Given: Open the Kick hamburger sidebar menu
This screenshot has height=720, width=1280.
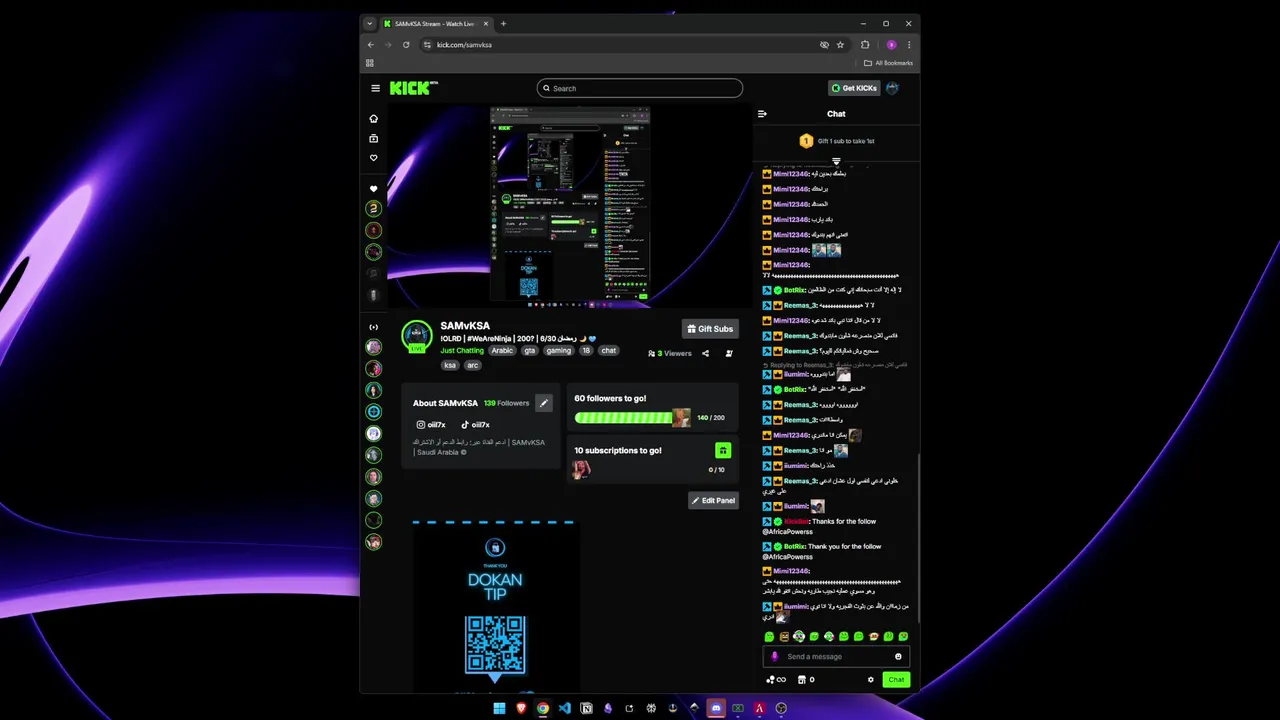Looking at the screenshot, I should click(375, 88).
